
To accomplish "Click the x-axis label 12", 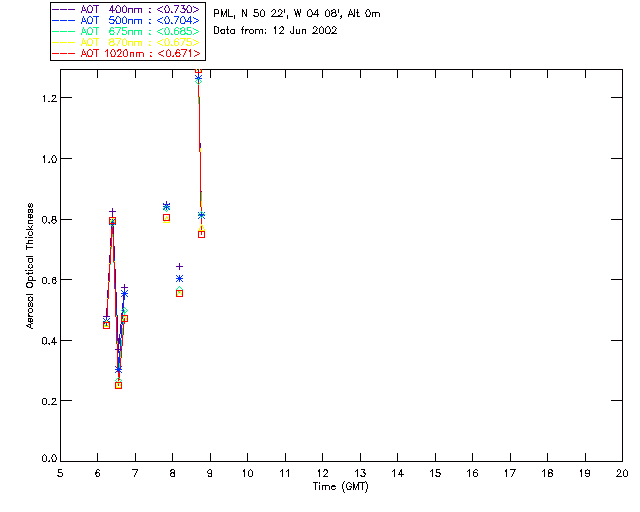I will point(322,473).
